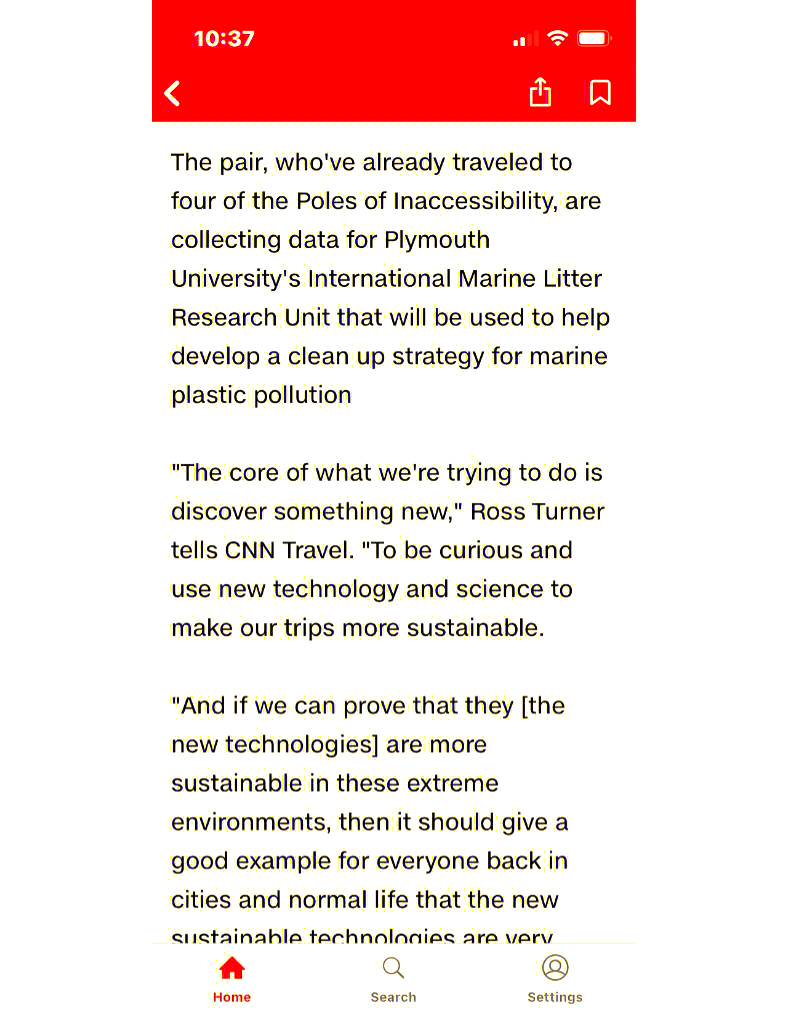Select the Home house icon
The image size is (788, 1021).
click(x=232, y=968)
